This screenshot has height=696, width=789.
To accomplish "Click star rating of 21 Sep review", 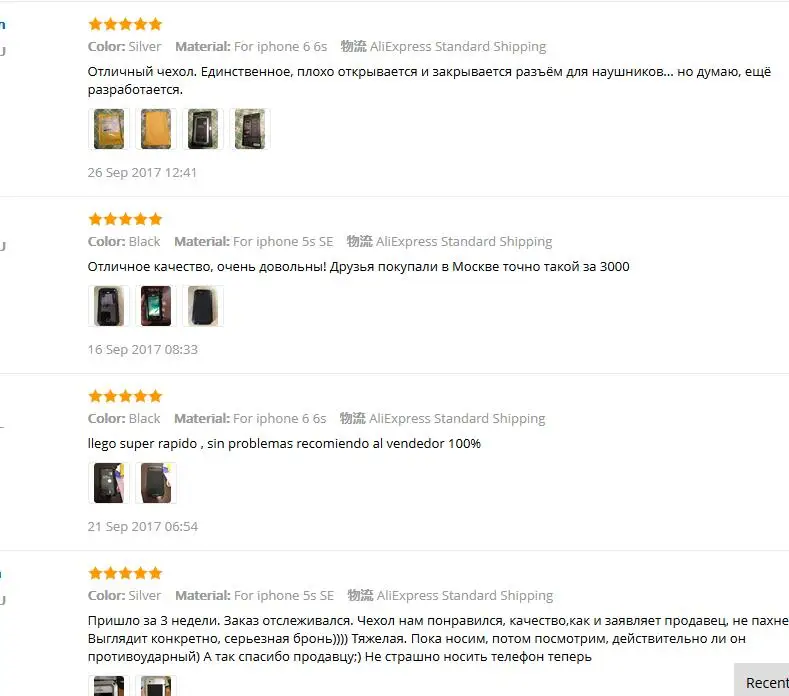I will click(125, 396).
